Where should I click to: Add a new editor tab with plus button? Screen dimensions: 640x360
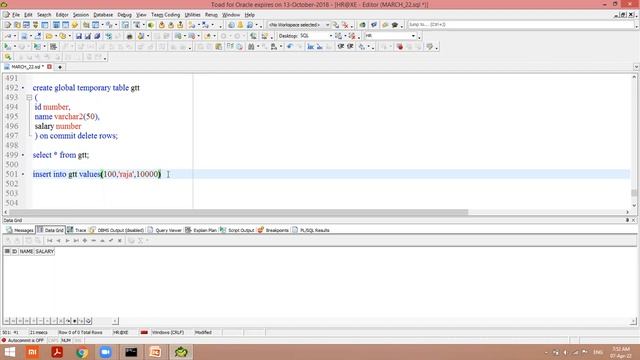[60, 67]
